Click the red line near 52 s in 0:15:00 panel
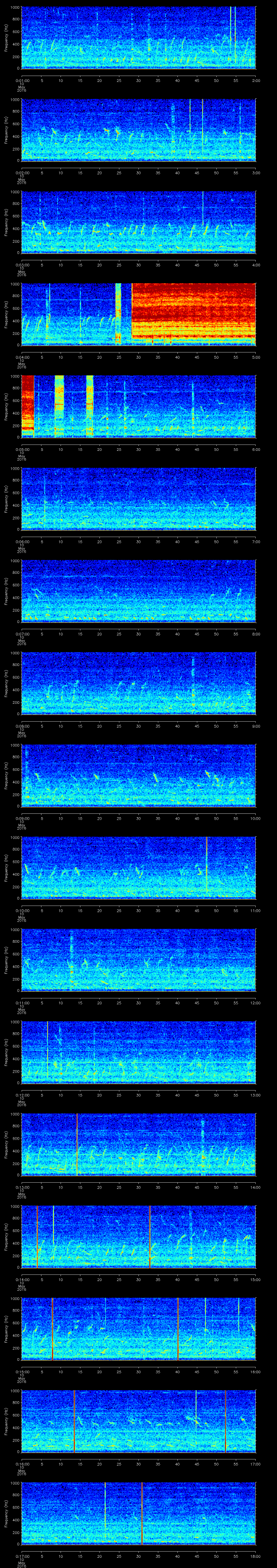Viewport: 277px width, 1568px height. (225, 1421)
